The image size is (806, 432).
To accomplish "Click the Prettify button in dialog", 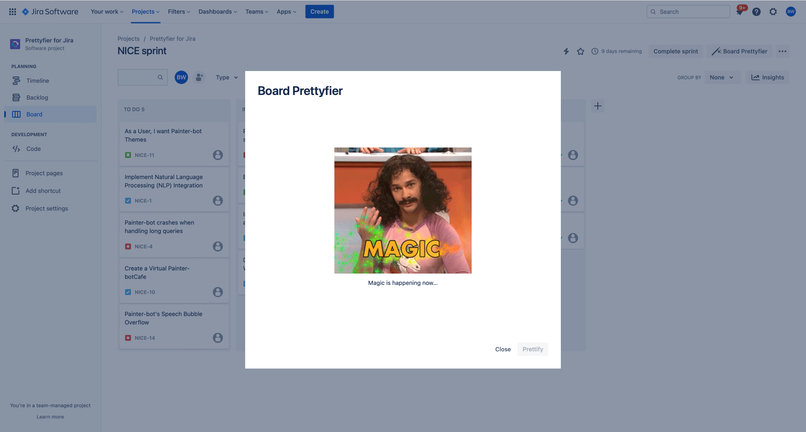I will 533,349.
